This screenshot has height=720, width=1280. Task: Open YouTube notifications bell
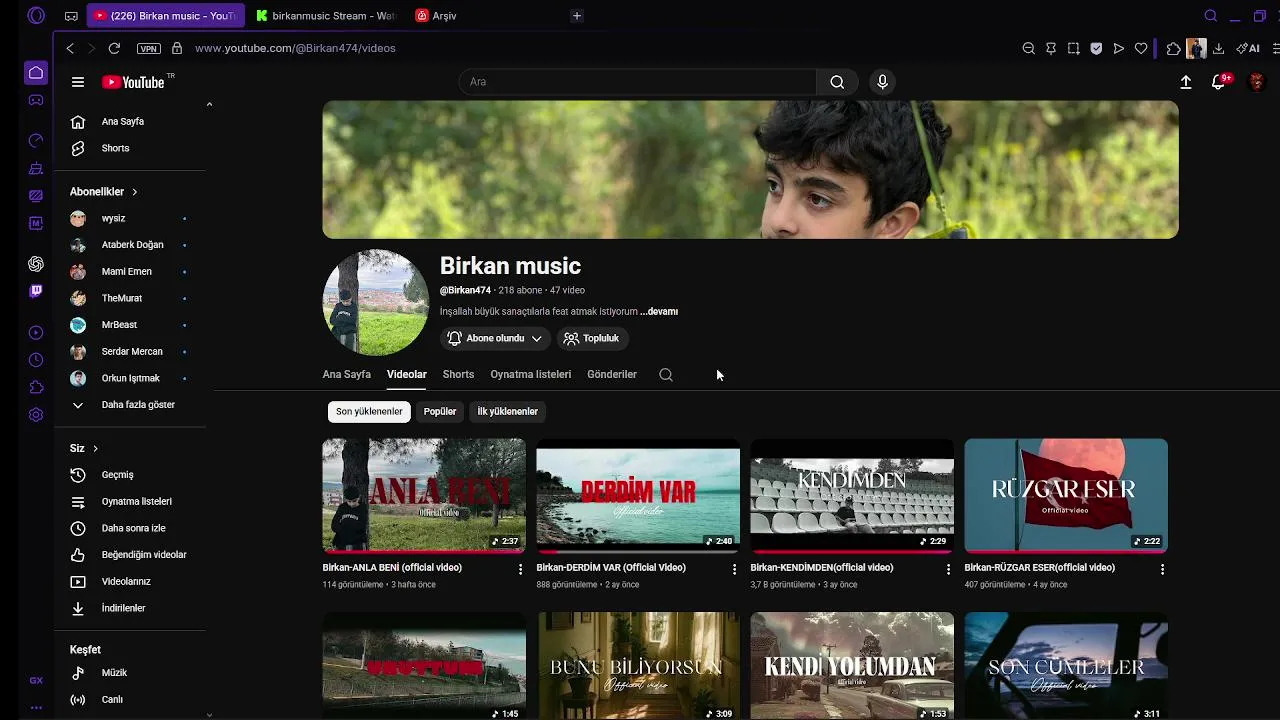[x=1219, y=82]
